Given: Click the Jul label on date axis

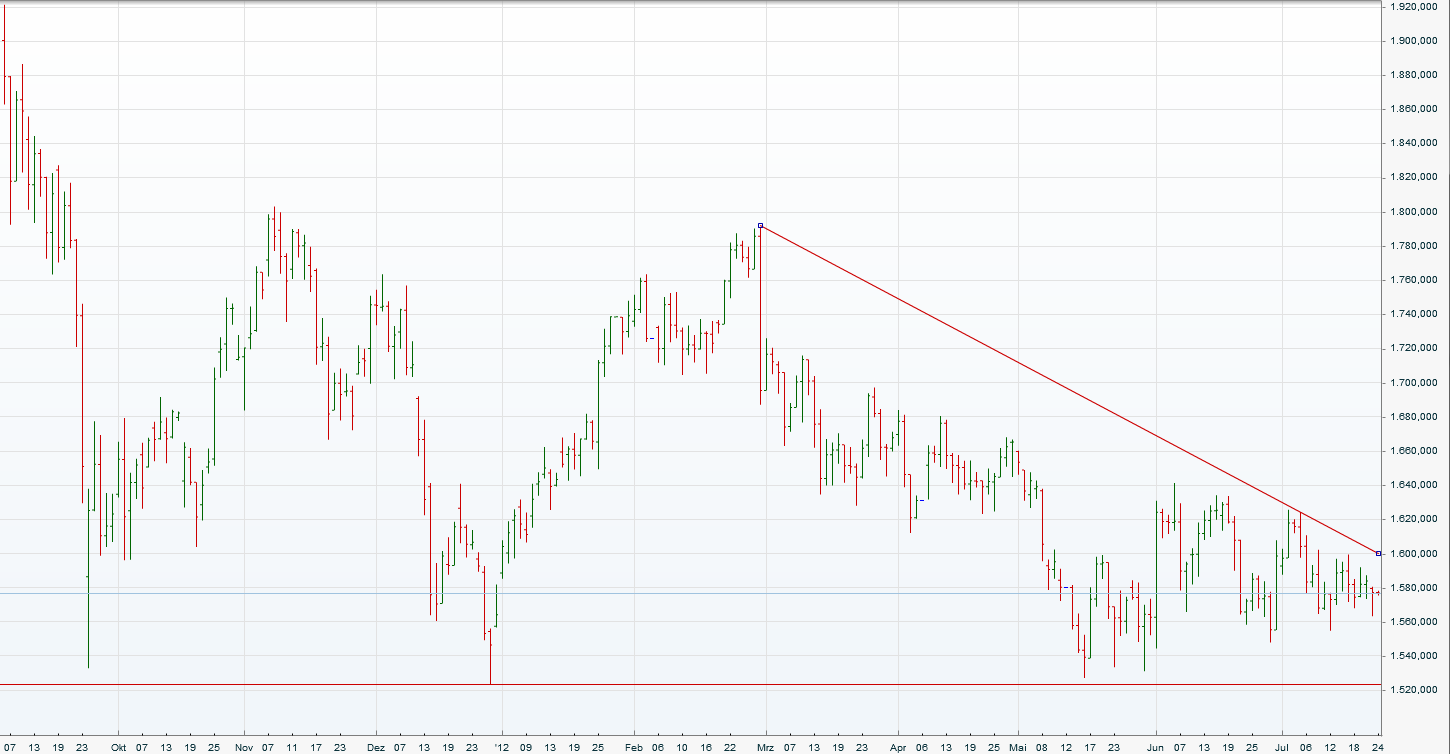Looking at the screenshot, I should pyautogui.click(x=1282, y=747).
